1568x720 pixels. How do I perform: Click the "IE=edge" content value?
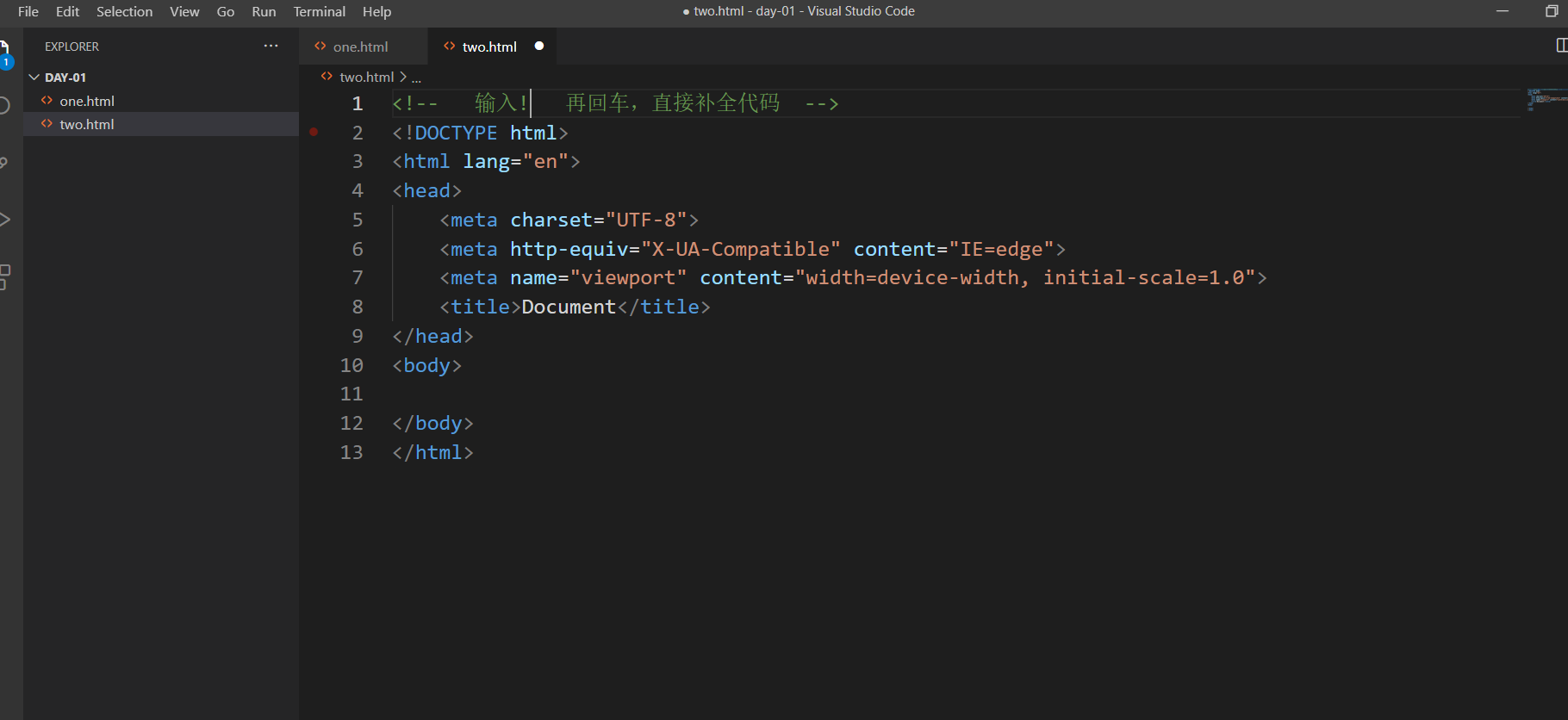[1002, 249]
